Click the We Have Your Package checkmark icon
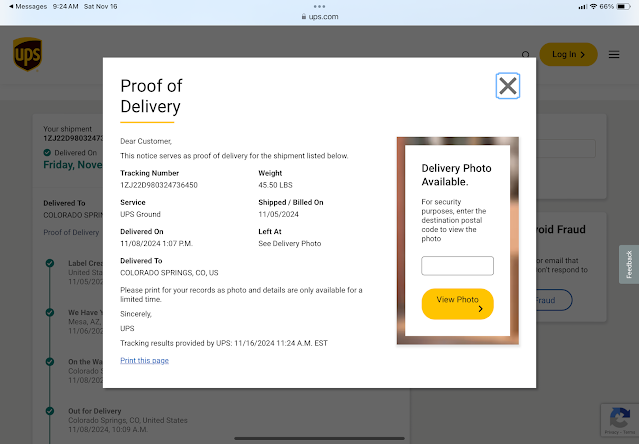 pyautogui.click(x=50, y=312)
